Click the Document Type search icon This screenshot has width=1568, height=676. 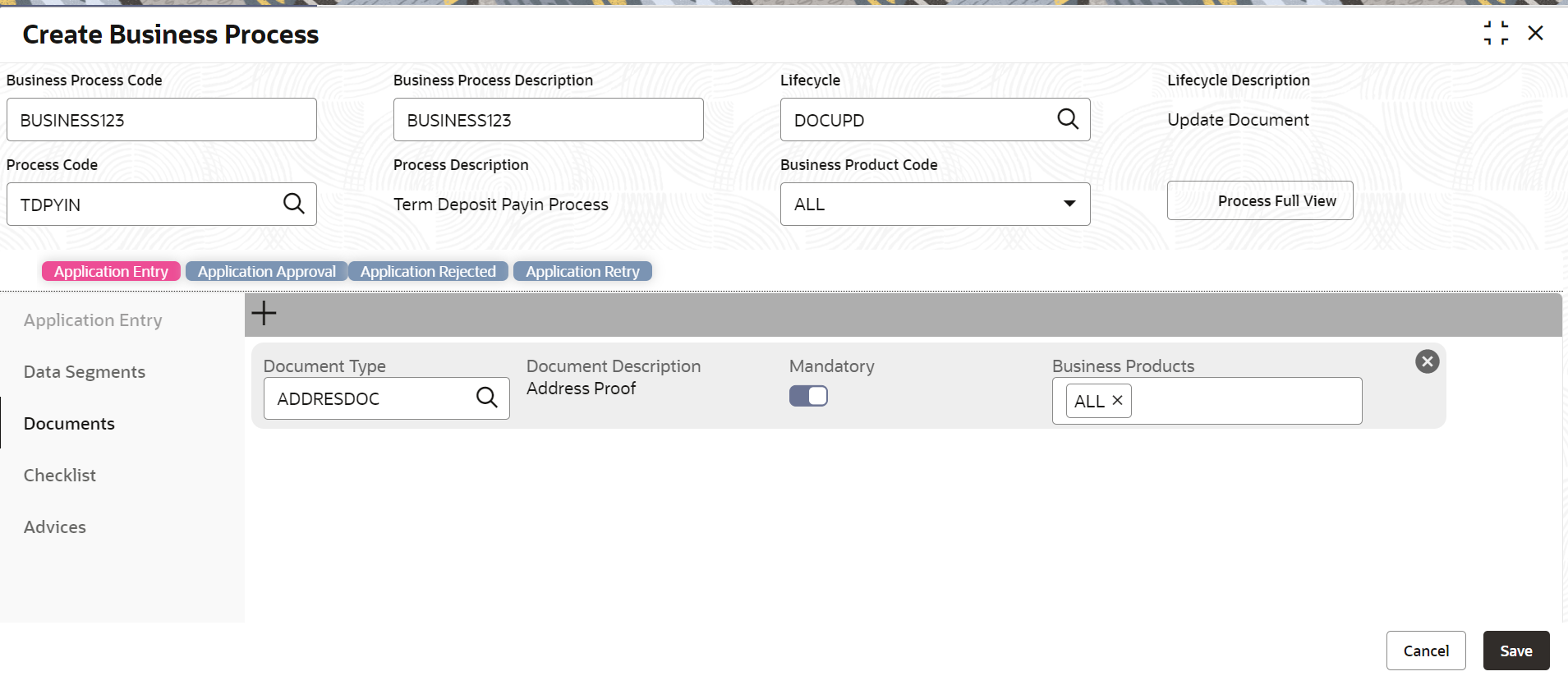click(486, 398)
